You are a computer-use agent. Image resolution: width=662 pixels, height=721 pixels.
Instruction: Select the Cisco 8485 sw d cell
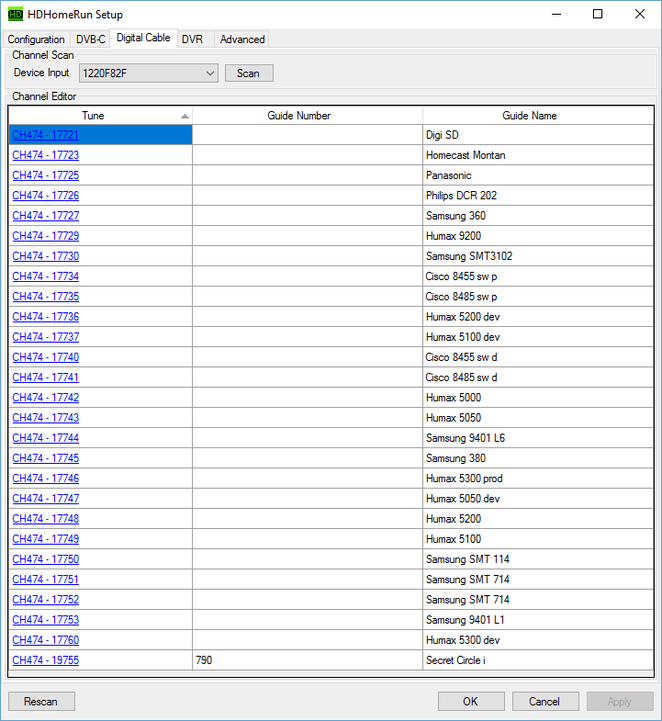coord(538,378)
